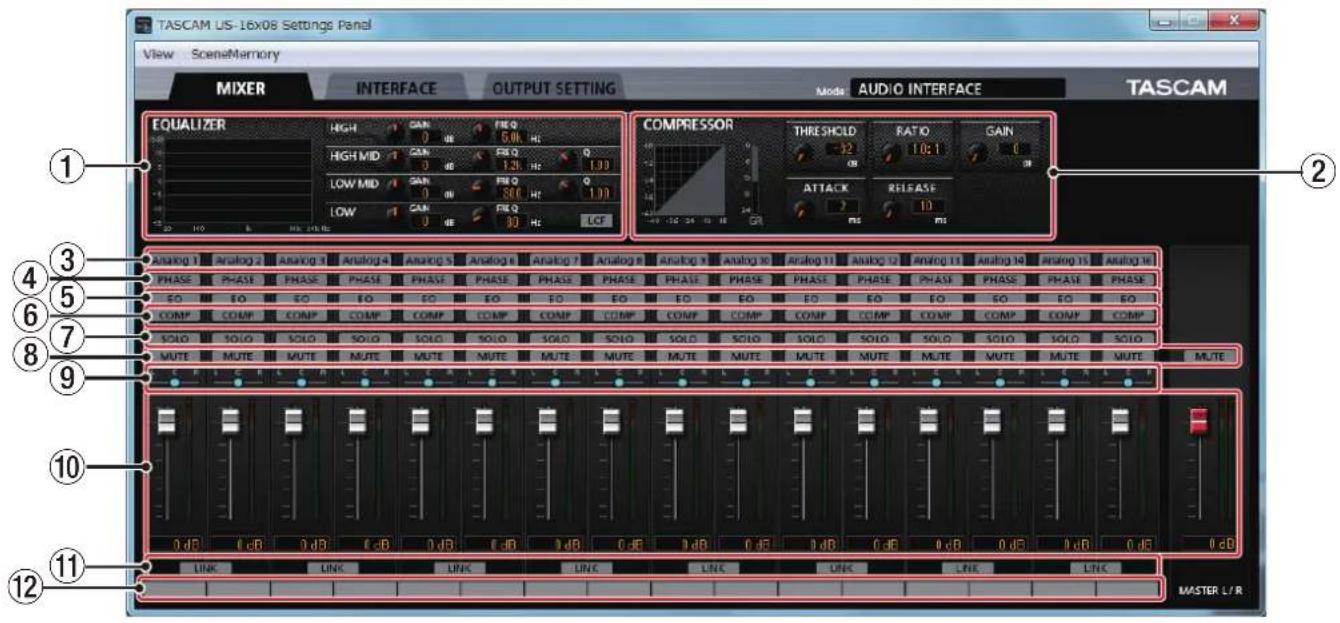Click the equalizer frequency response graph
The height and width of the screenshot is (623, 1340).
pyautogui.click(x=239, y=181)
